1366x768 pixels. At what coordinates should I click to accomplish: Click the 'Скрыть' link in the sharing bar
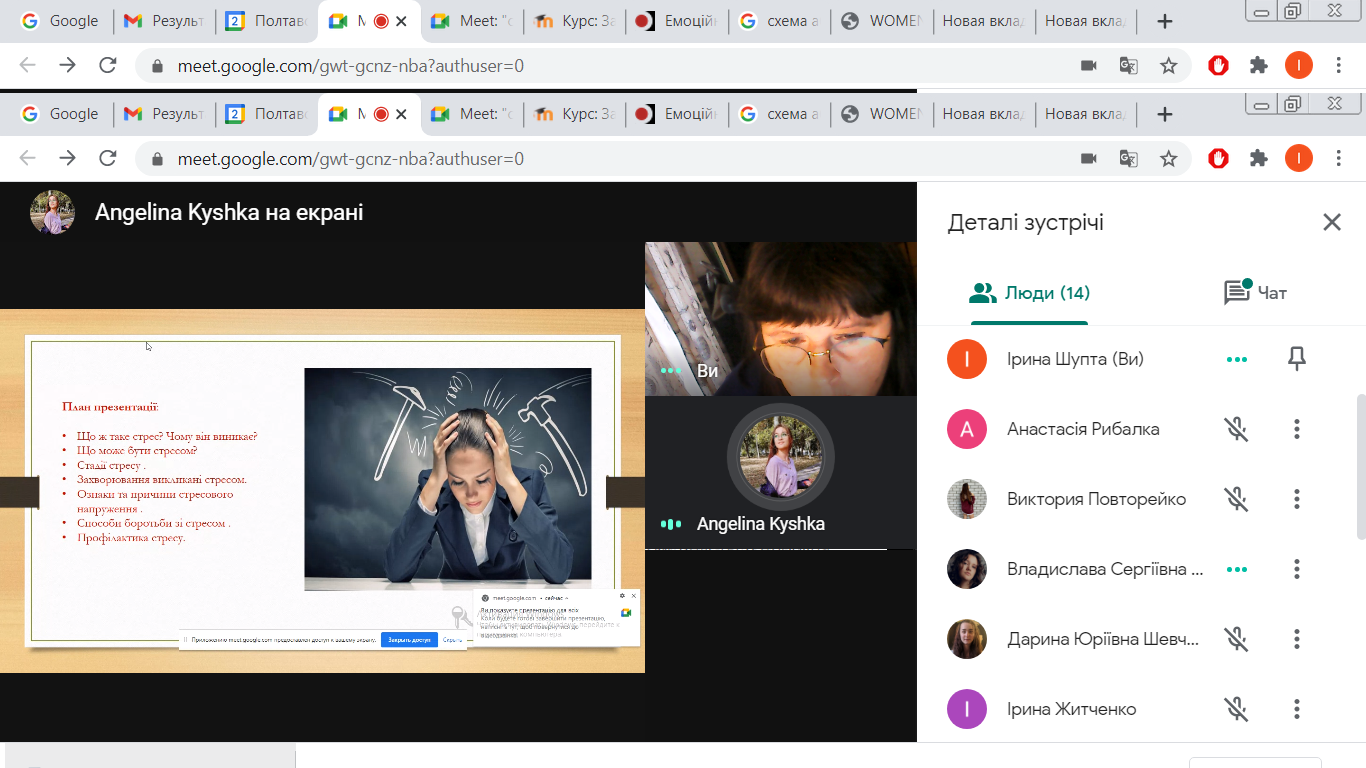(x=452, y=640)
